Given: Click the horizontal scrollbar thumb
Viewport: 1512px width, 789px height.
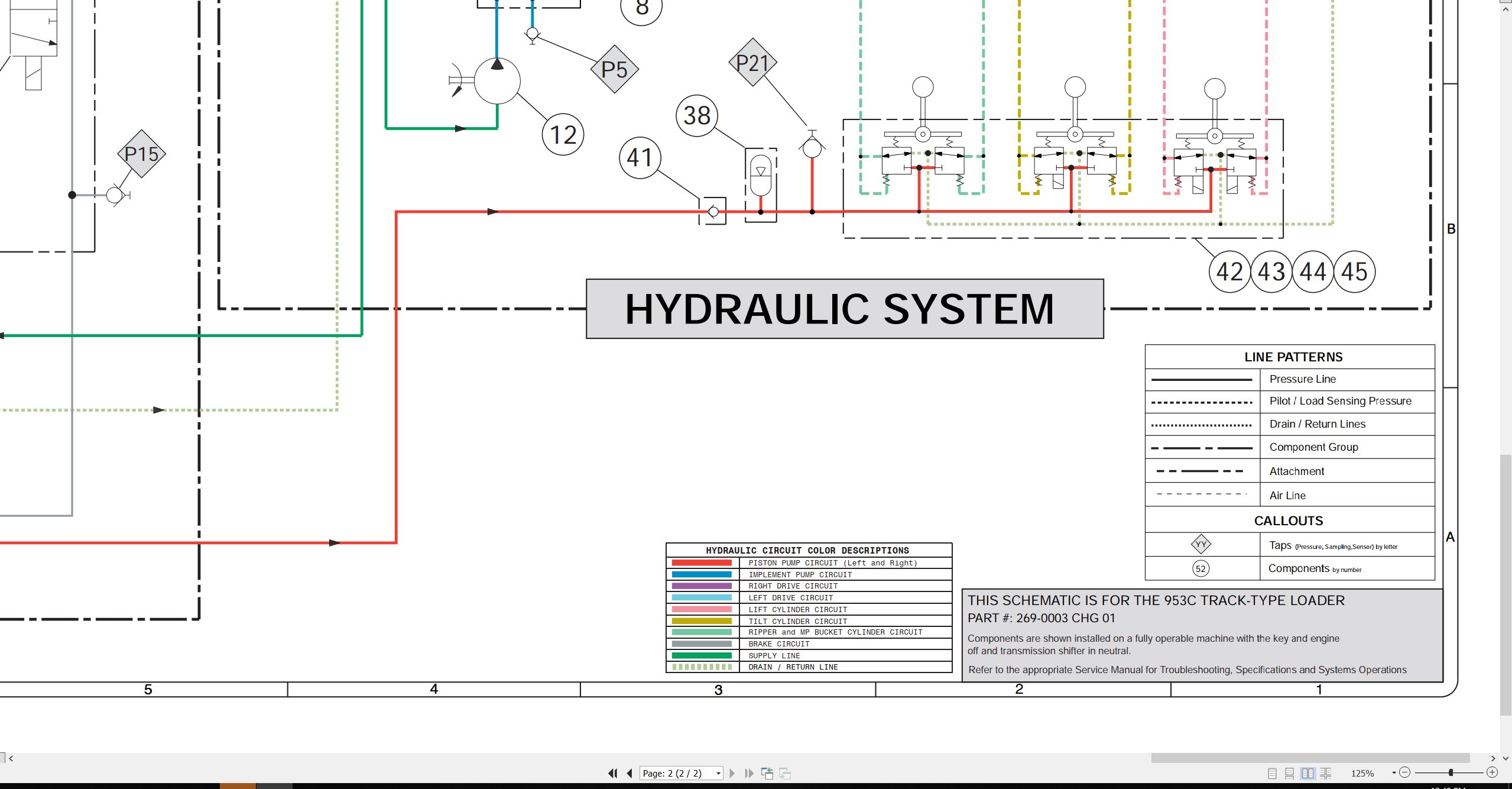Looking at the screenshot, I should point(1310,758).
